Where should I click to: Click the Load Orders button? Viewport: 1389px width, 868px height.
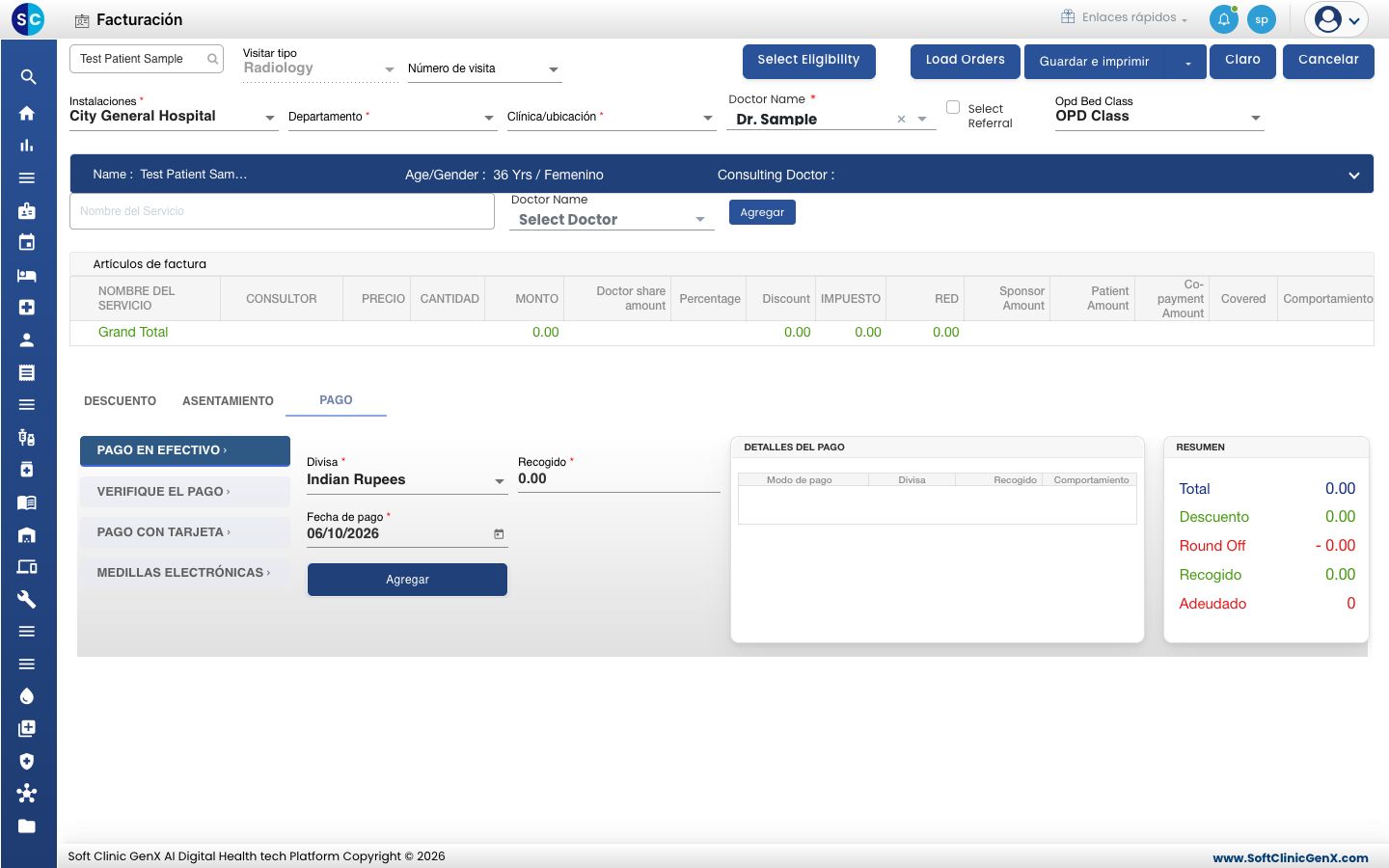click(966, 61)
